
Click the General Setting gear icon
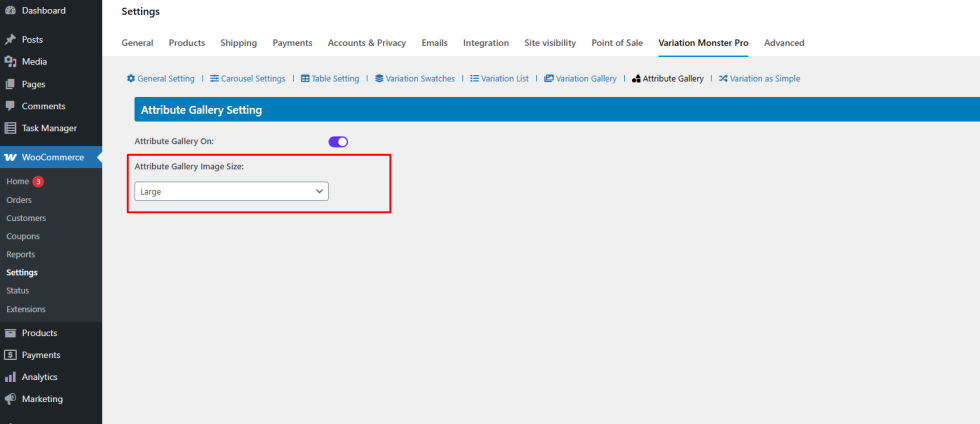click(131, 78)
